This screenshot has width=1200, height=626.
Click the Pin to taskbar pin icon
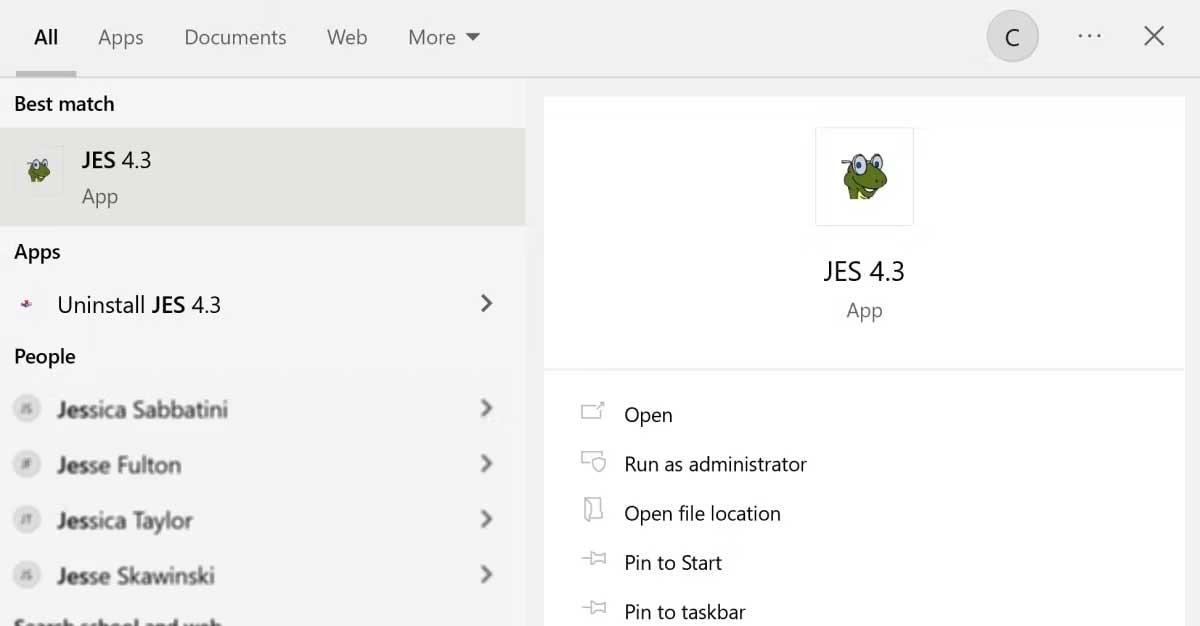click(x=593, y=608)
